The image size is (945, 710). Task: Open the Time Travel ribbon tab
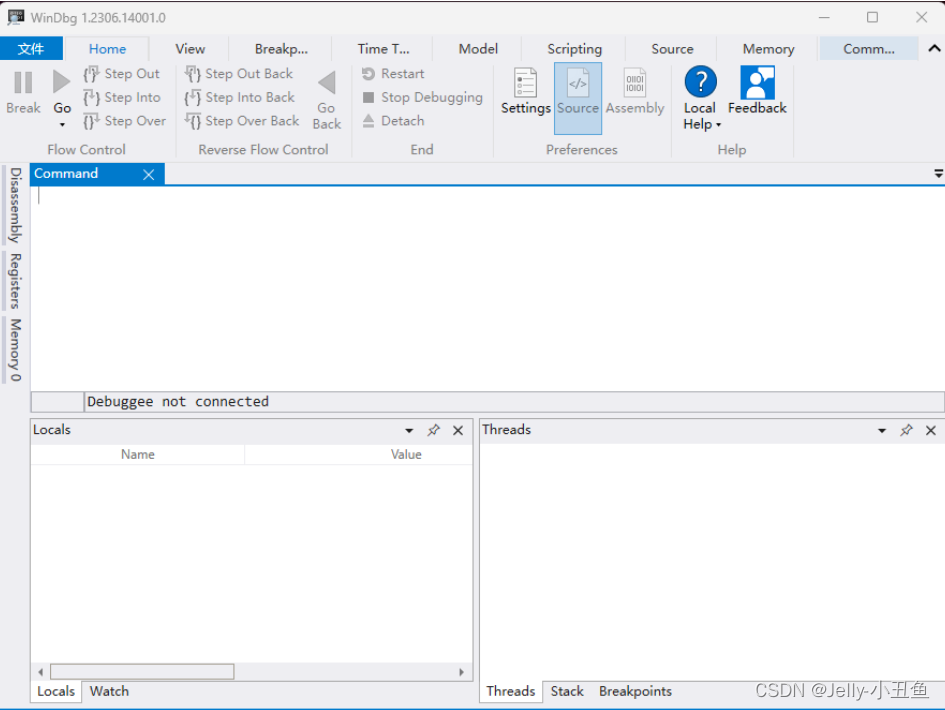pos(383,49)
